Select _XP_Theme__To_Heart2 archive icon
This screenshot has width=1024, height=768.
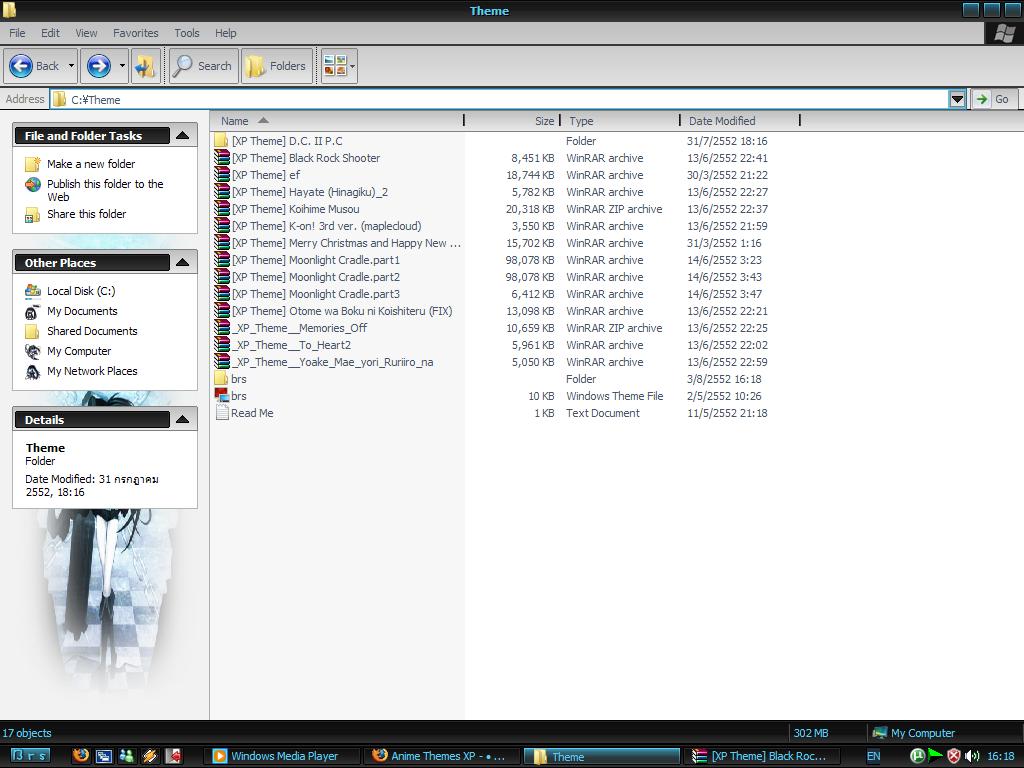coord(221,344)
